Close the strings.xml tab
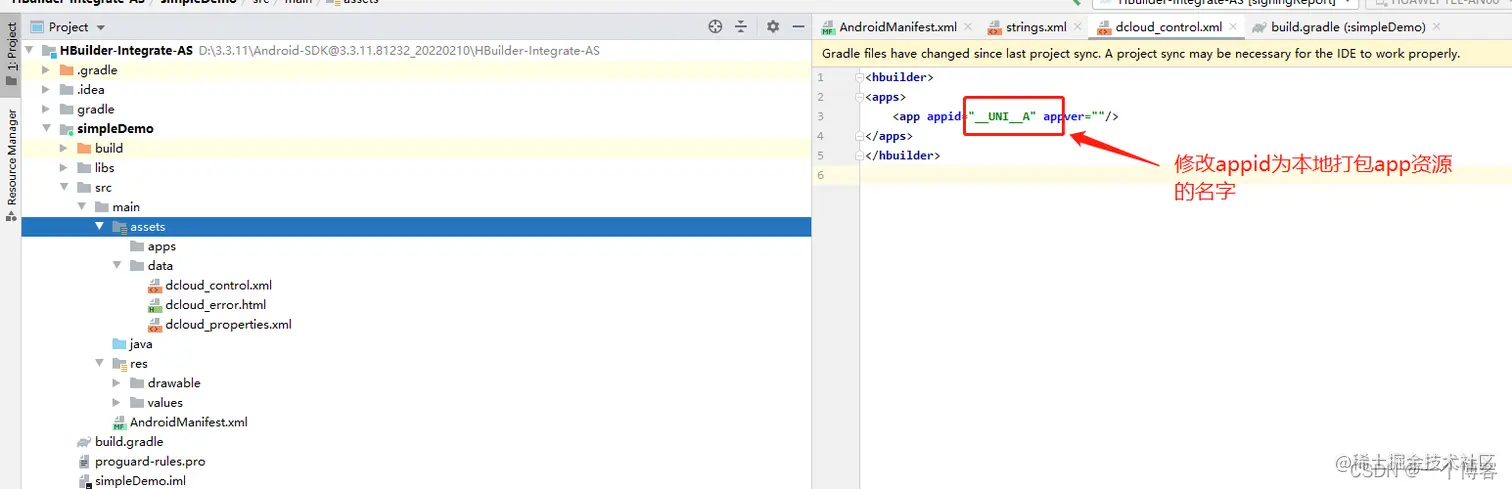Screen dimensions: 1512x489 coord(1077,27)
